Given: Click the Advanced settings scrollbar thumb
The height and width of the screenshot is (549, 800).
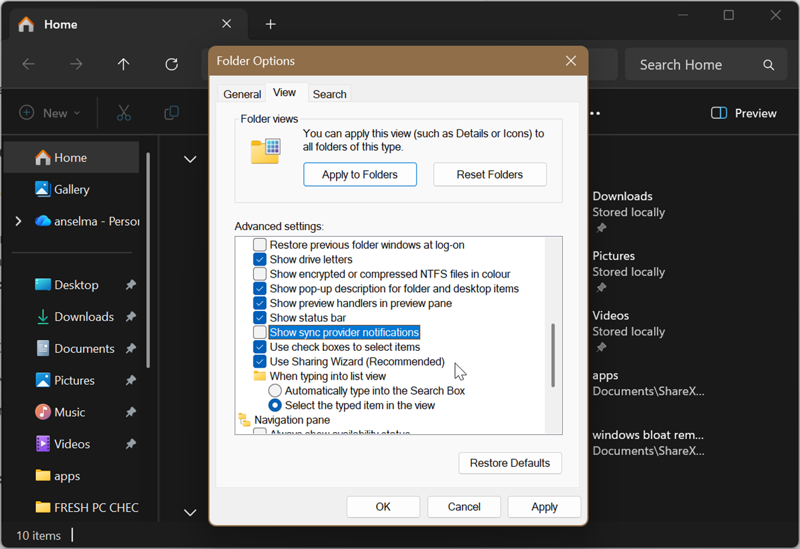Looking at the screenshot, I should pyautogui.click(x=553, y=355).
